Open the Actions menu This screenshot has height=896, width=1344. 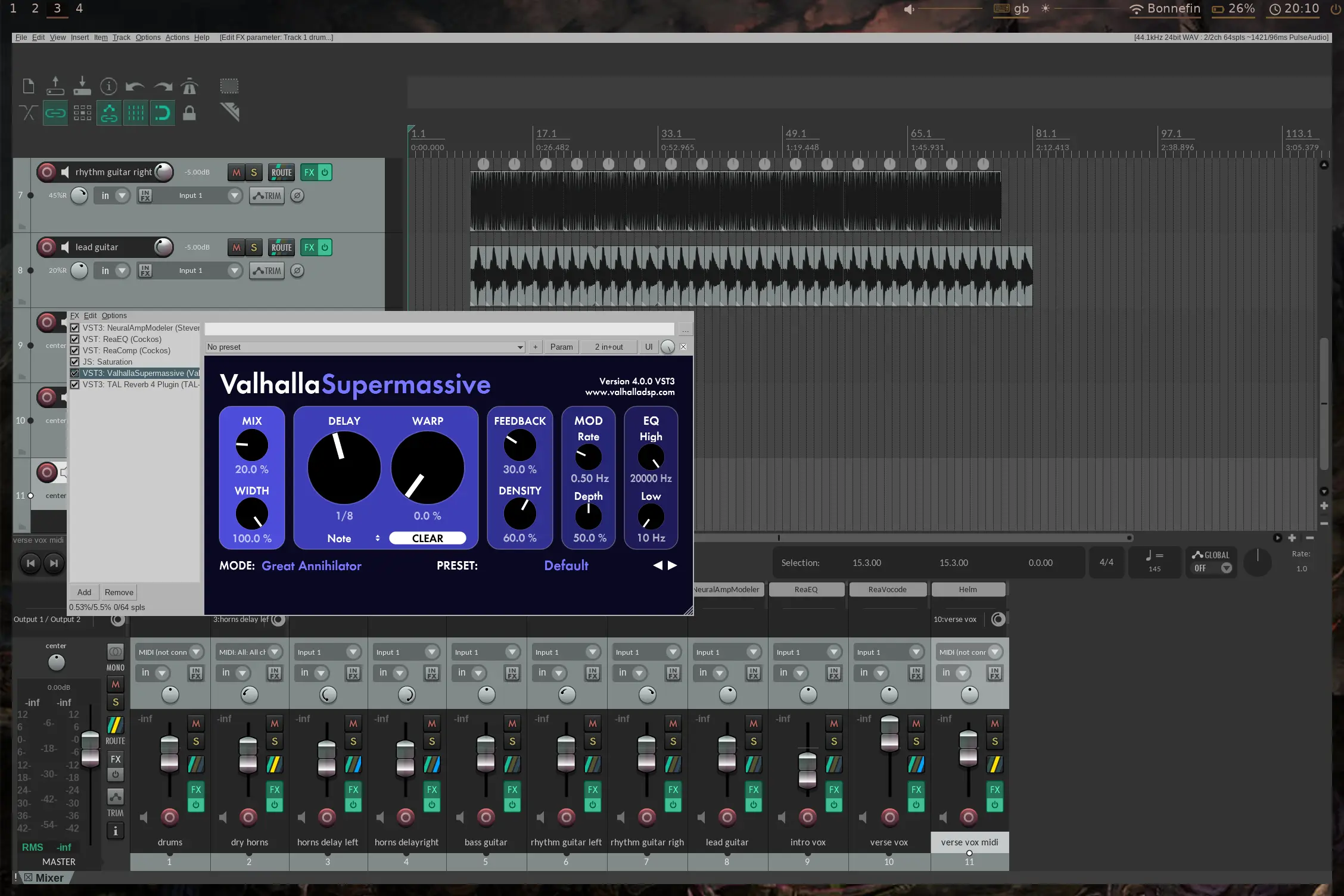point(177,38)
